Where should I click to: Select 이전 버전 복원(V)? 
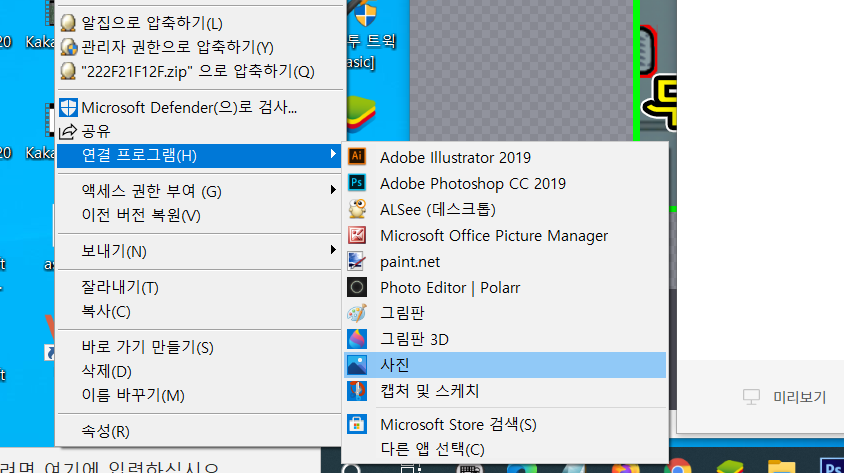tap(200, 215)
